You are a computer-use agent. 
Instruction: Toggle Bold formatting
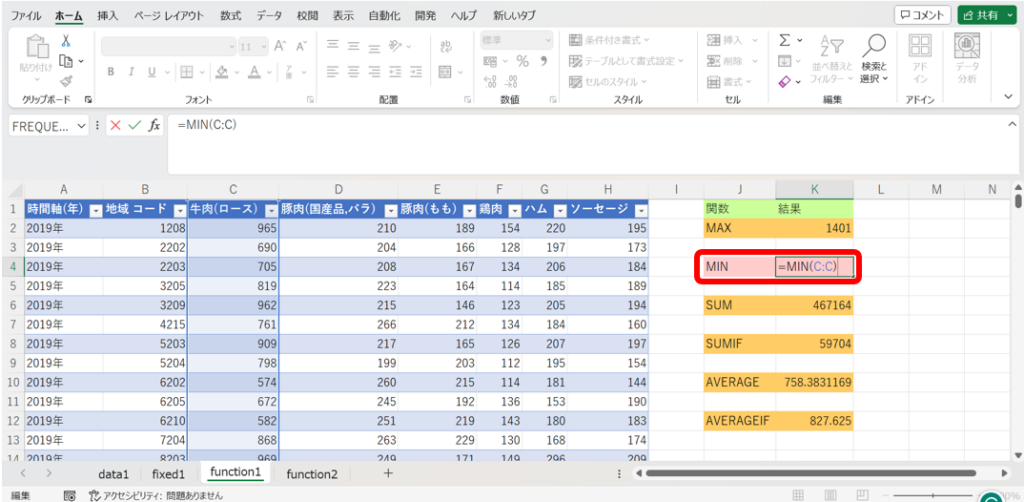(111, 71)
